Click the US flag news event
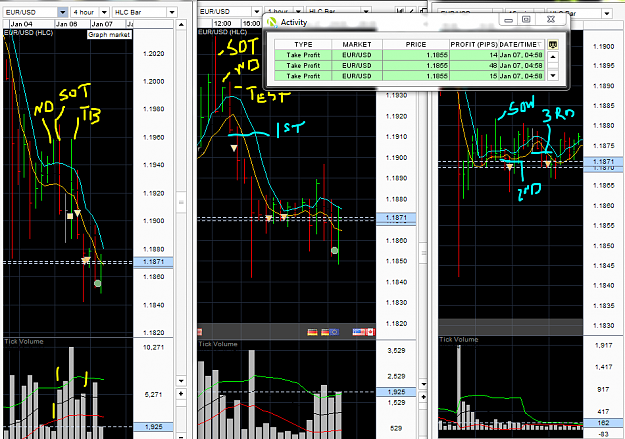Image resolution: width=625 pixels, height=439 pixels. pyautogui.click(x=359, y=332)
